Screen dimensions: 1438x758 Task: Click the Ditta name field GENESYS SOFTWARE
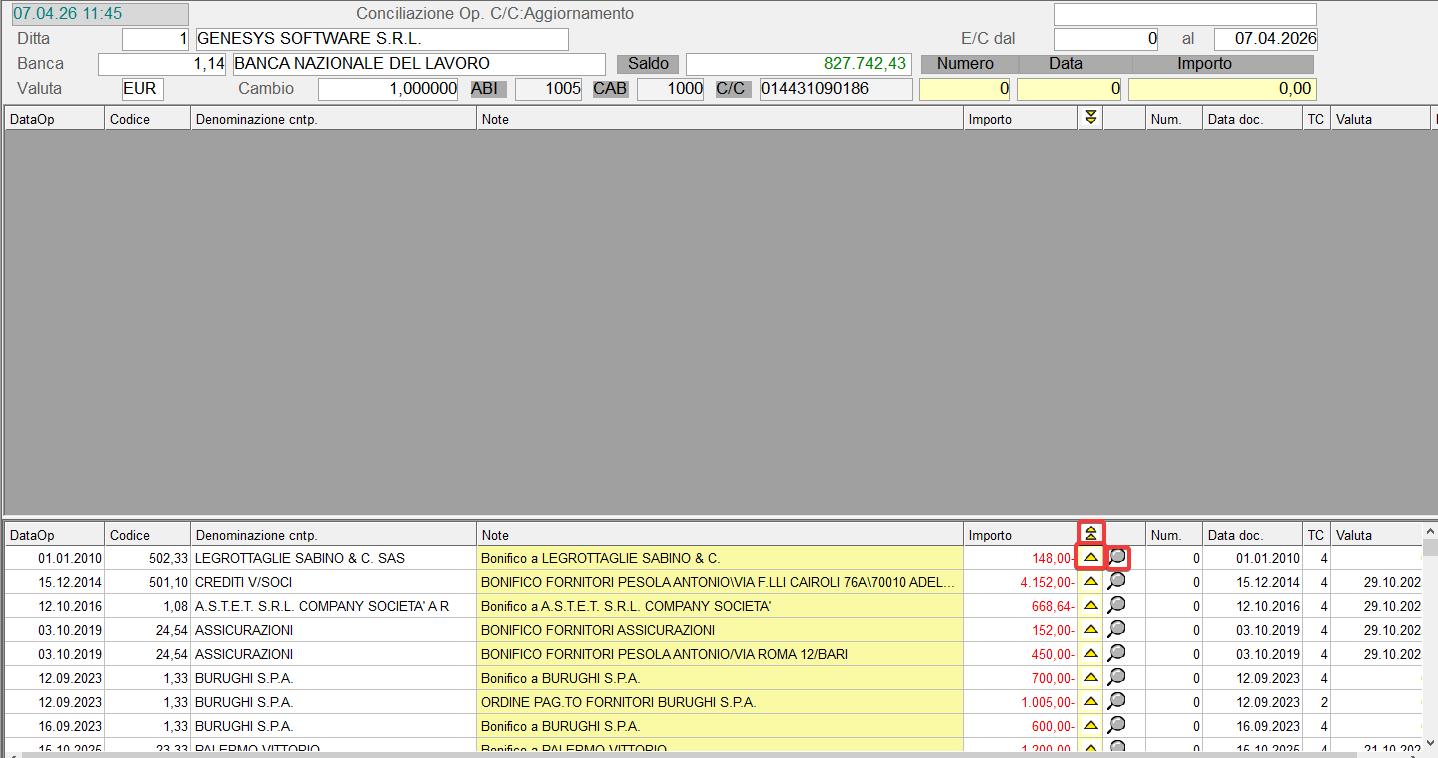click(x=381, y=39)
